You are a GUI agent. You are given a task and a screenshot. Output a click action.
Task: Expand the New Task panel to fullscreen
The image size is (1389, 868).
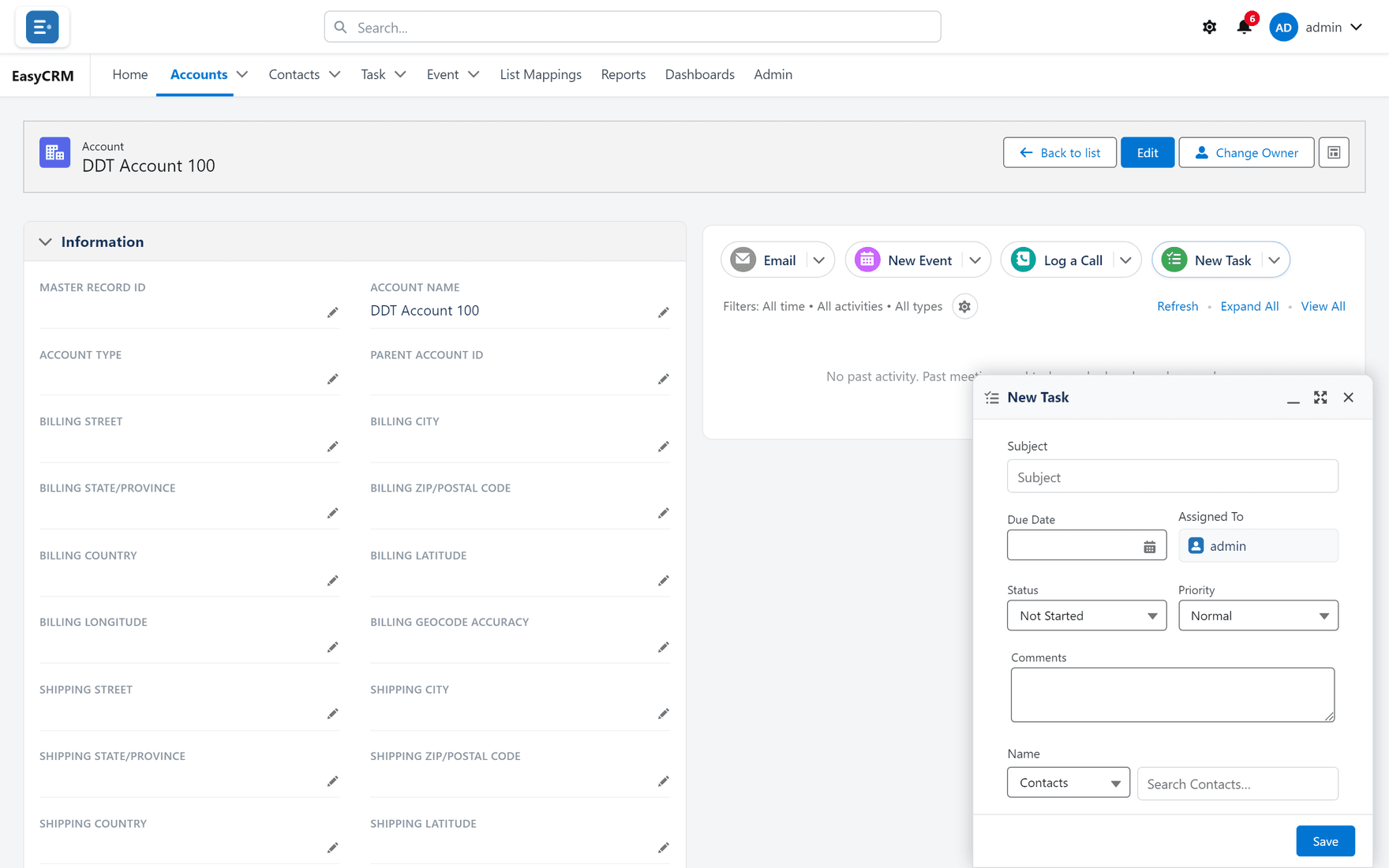(x=1320, y=397)
